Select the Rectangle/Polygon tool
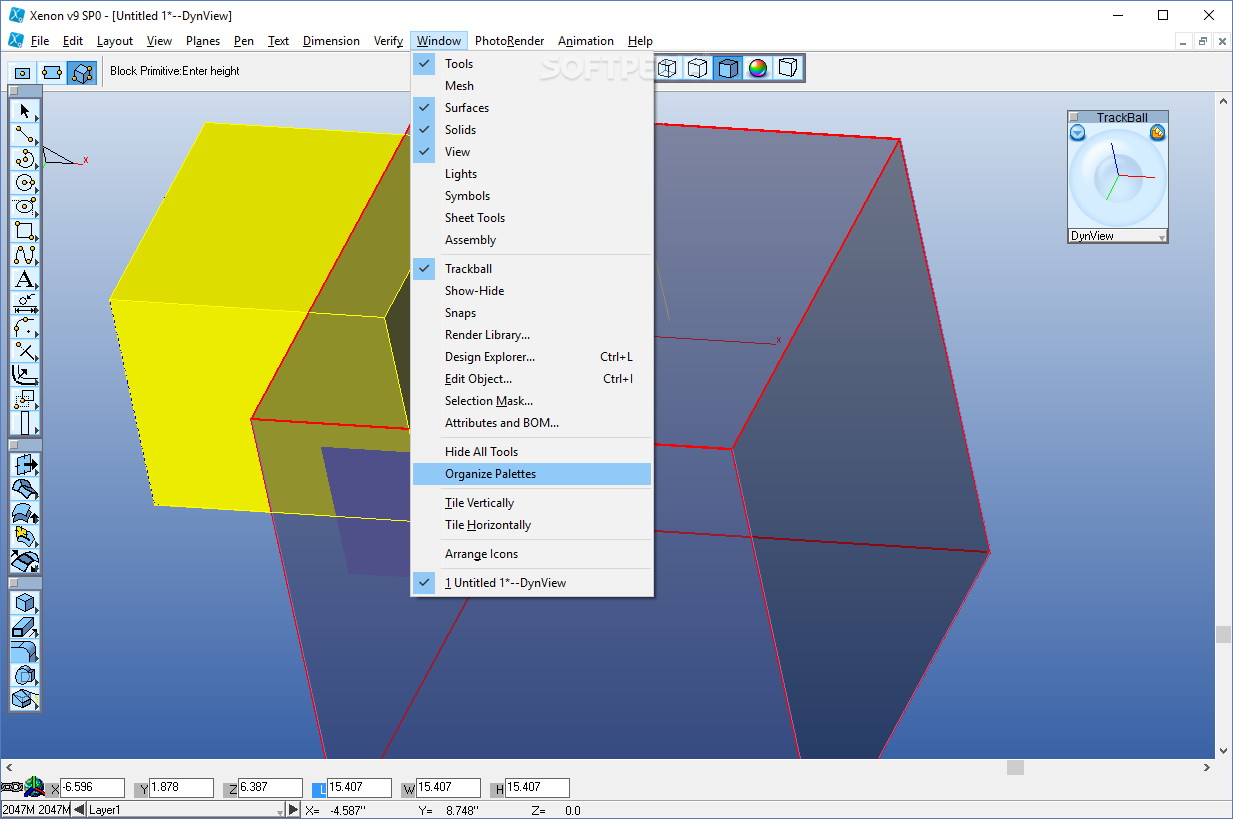The height and width of the screenshot is (819, 1233). pyautogui.click(x=25, y=231)
